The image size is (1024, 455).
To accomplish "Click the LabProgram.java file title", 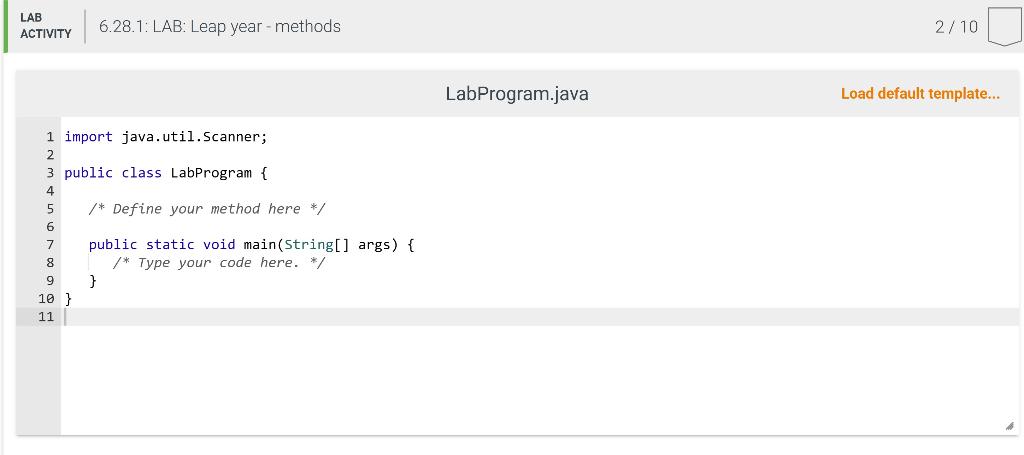I will click(x=517, y=93).
